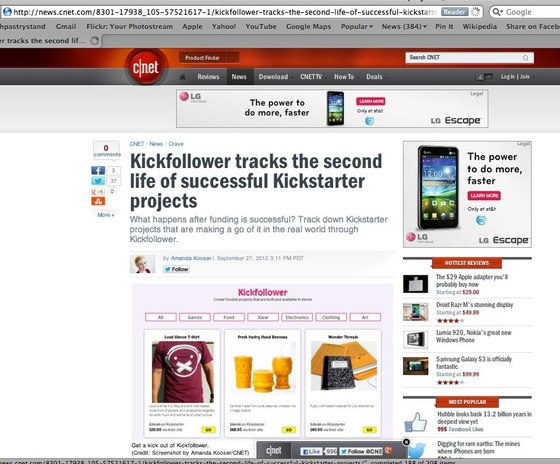Open the Reviews navigation menu
The image size is (560, 464).
(209, 77)
